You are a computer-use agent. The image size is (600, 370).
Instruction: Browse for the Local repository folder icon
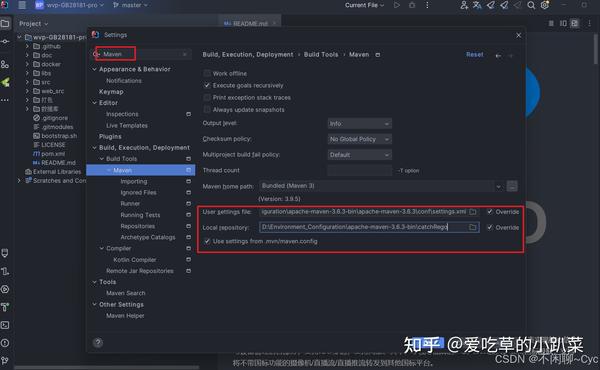pyautogui.click(x=473, y=227)
